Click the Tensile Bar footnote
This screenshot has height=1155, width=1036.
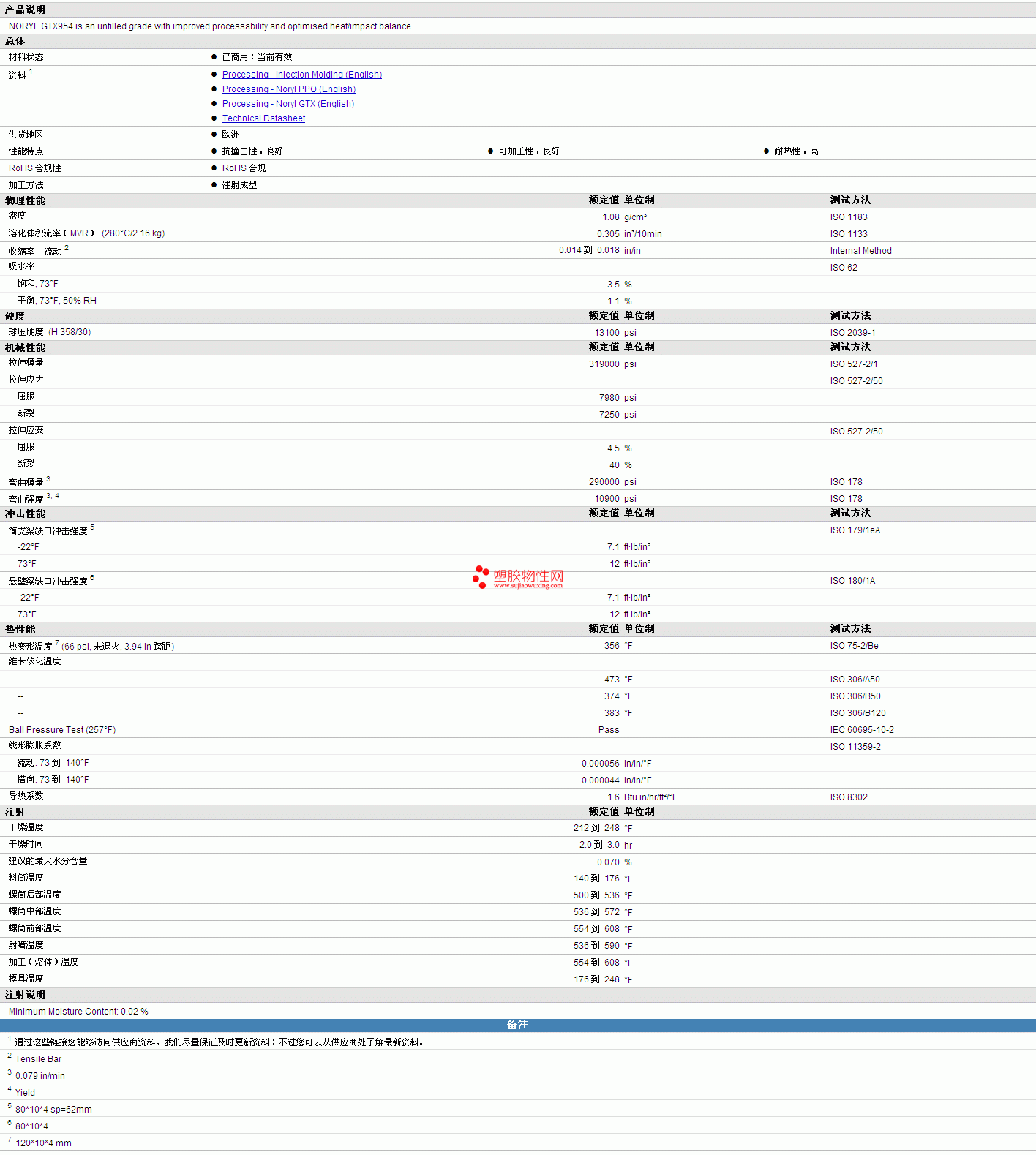coord(38,1059)
